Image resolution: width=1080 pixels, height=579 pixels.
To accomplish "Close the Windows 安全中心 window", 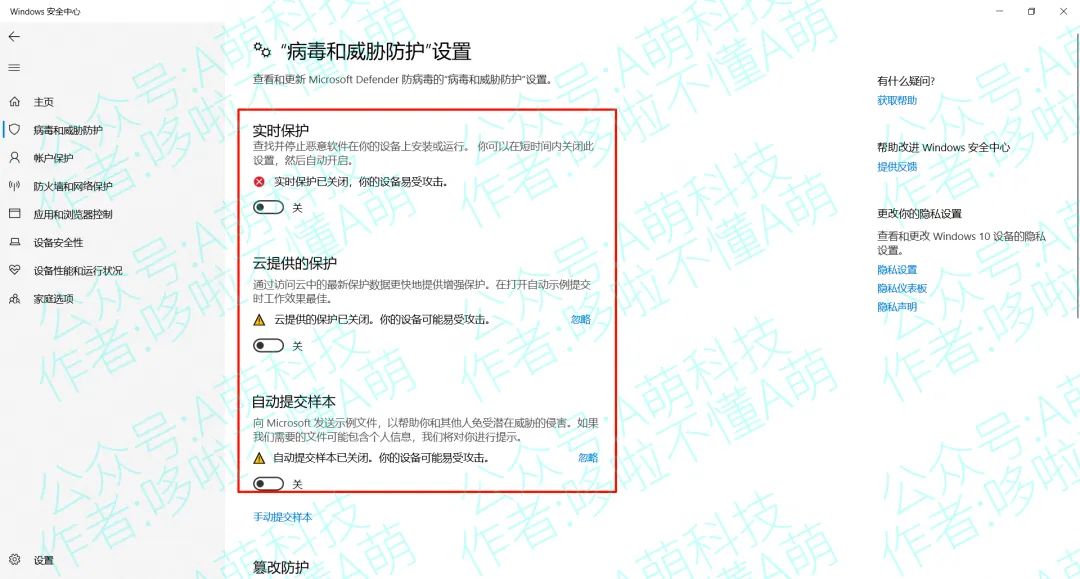I will point(1063,11).
